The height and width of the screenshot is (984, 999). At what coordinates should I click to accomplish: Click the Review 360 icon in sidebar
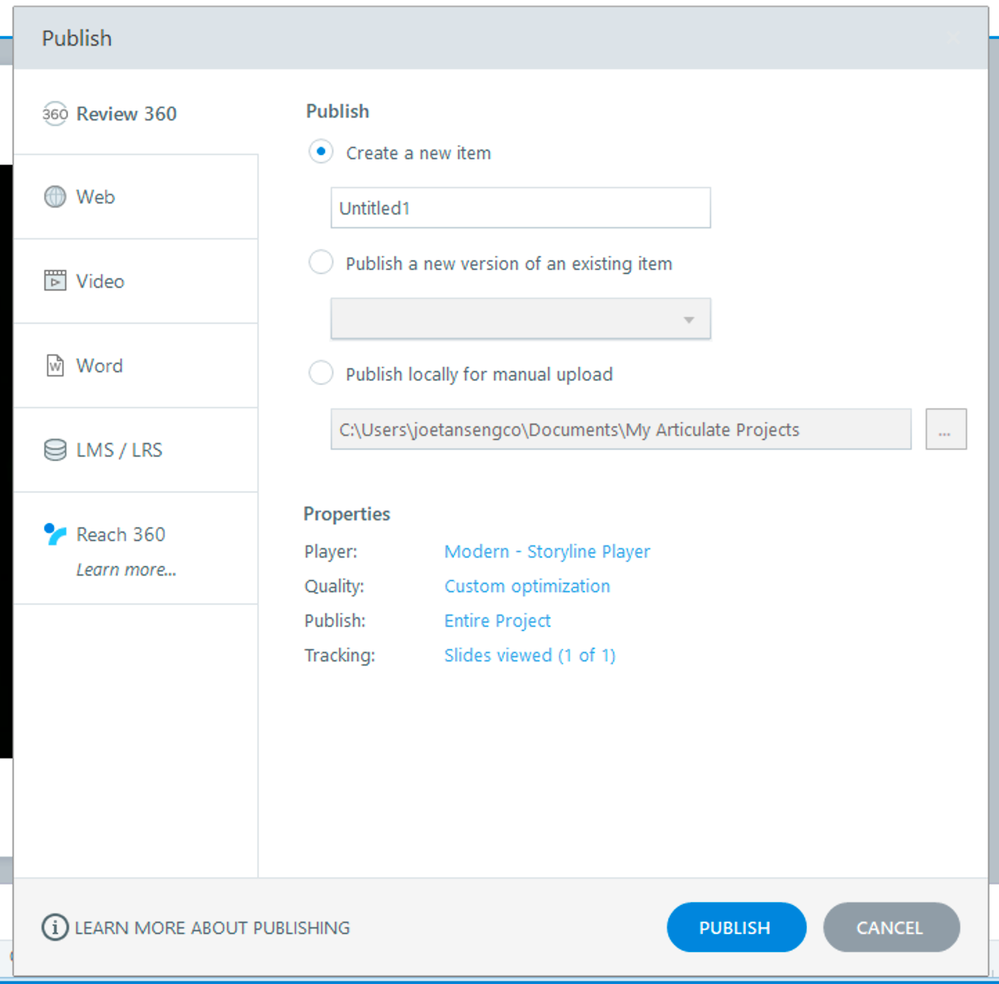[x=55, y=114]
